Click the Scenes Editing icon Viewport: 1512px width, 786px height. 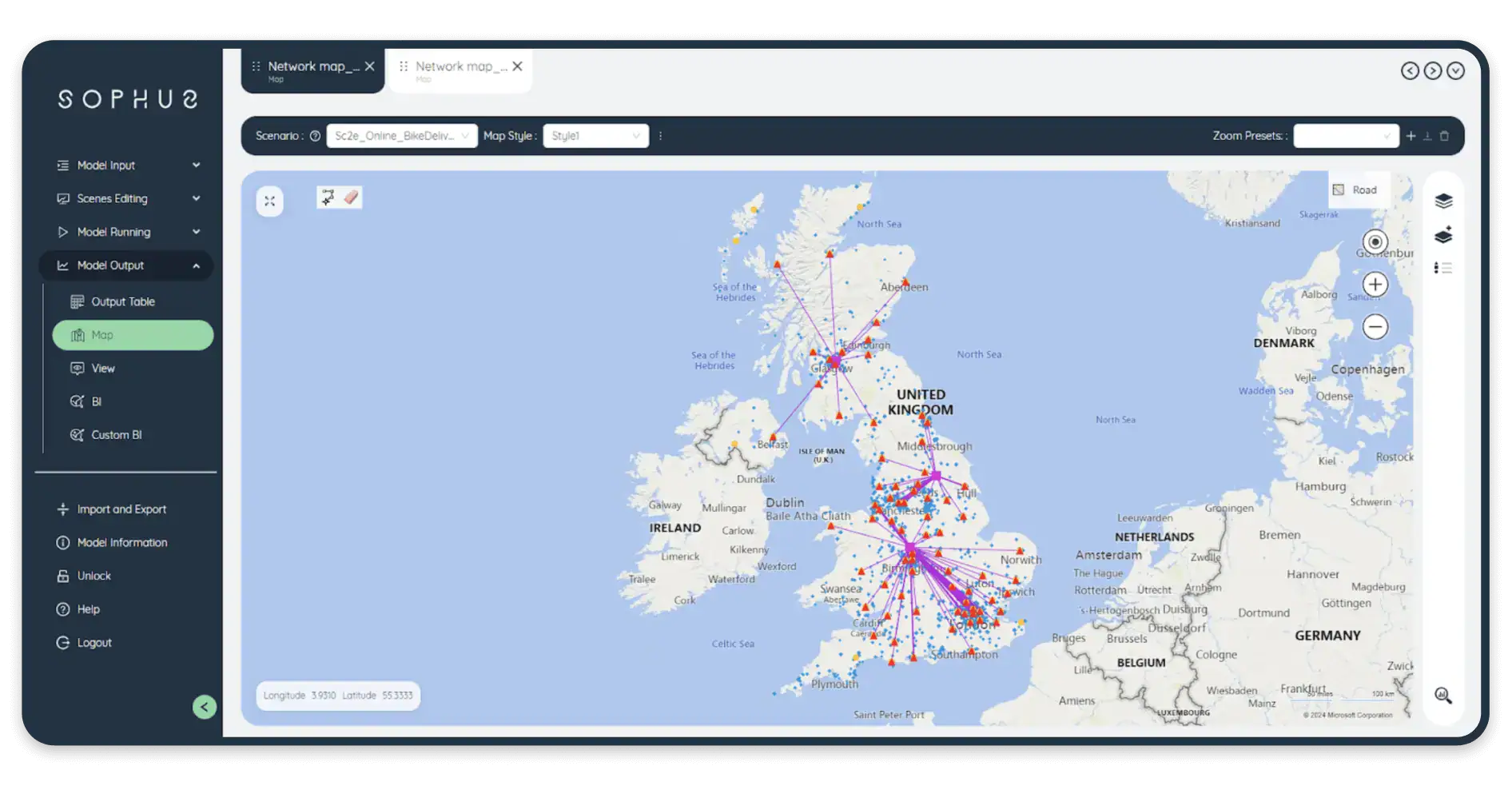[62, 198]
